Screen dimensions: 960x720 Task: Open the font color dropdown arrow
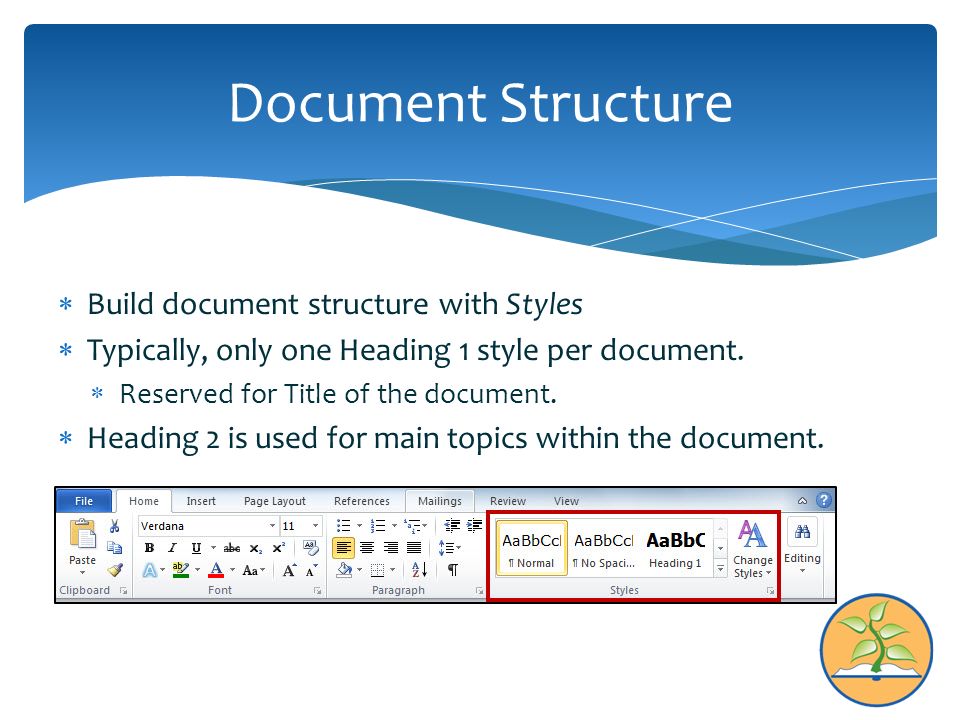[232, 570]
